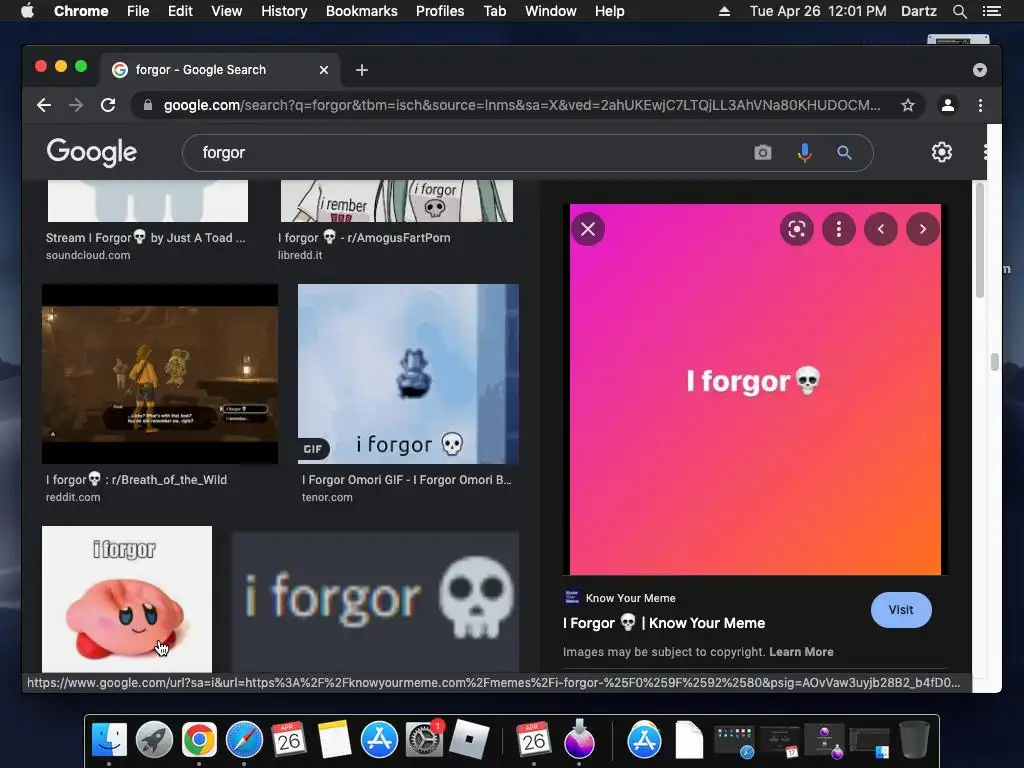
Task: Open Chrome's three-dot menu
Action: pyautogui.click(x=980, y=105)
